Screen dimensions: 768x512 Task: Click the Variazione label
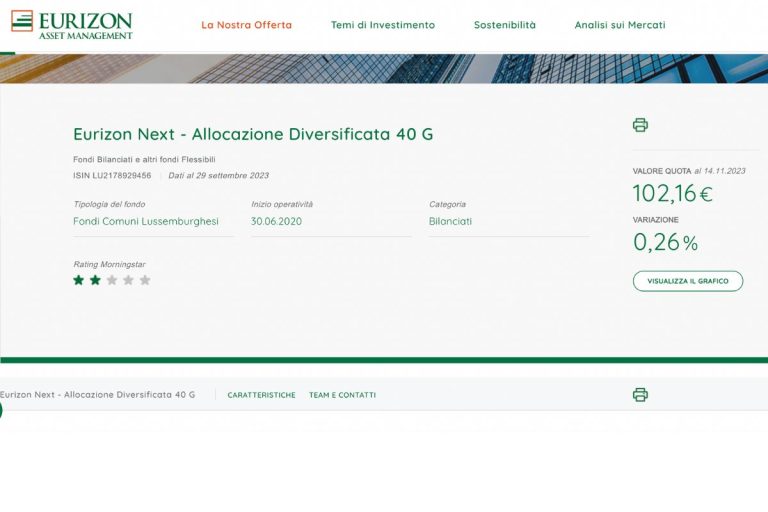coord(655,220)
